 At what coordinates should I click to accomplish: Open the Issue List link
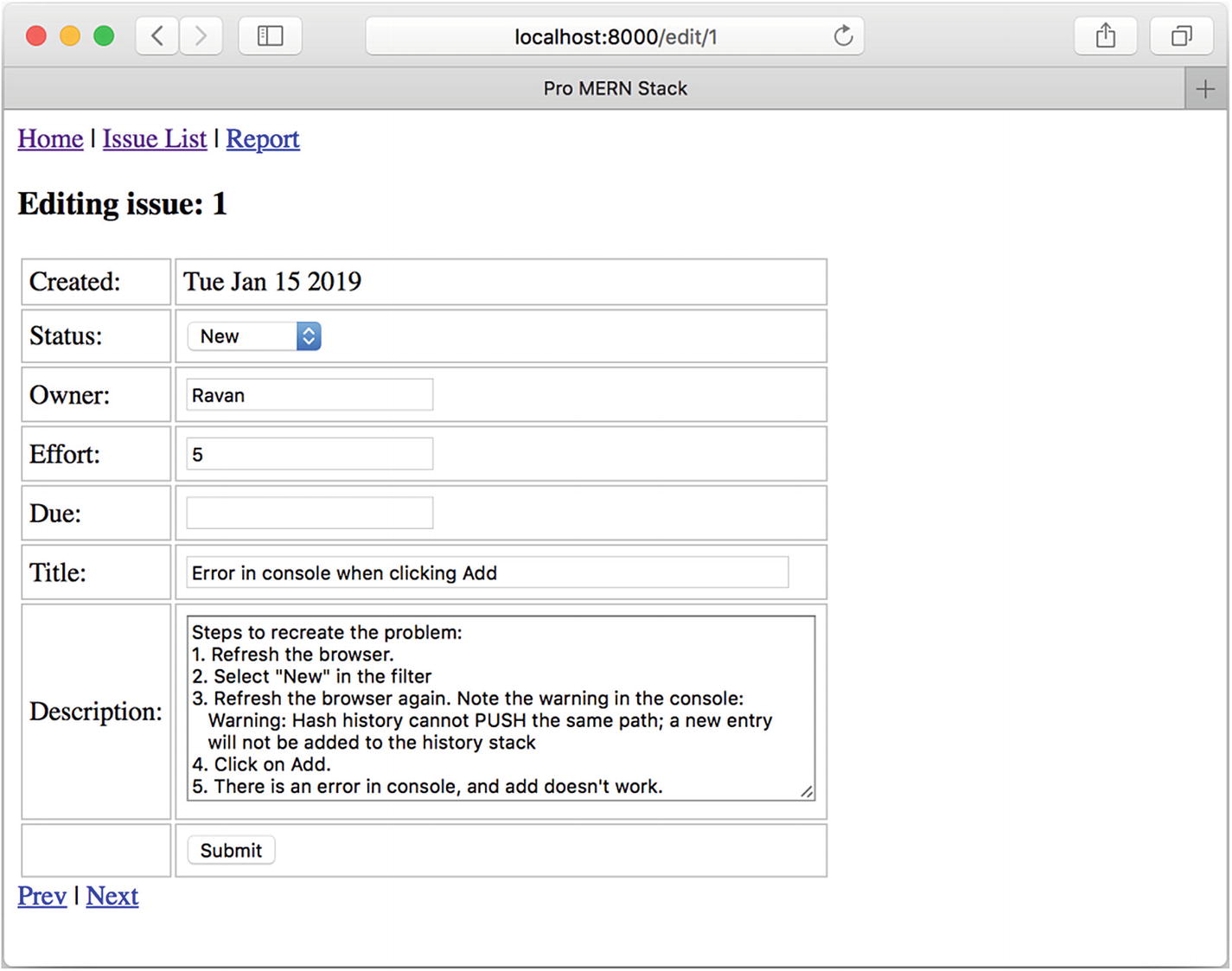pos(155,139)
